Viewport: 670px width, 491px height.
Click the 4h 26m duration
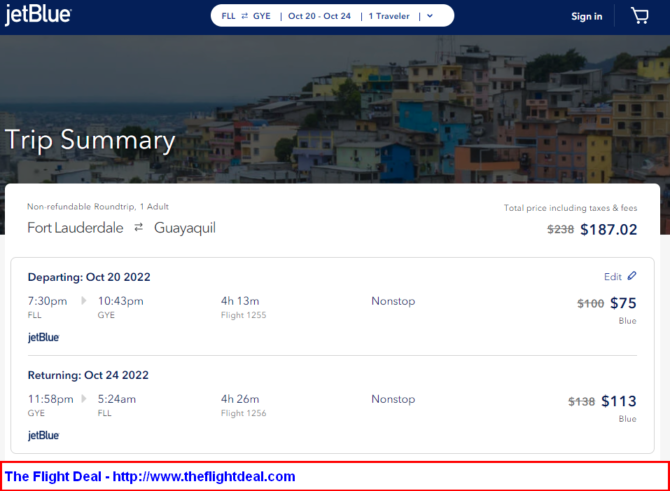point(240,399)
